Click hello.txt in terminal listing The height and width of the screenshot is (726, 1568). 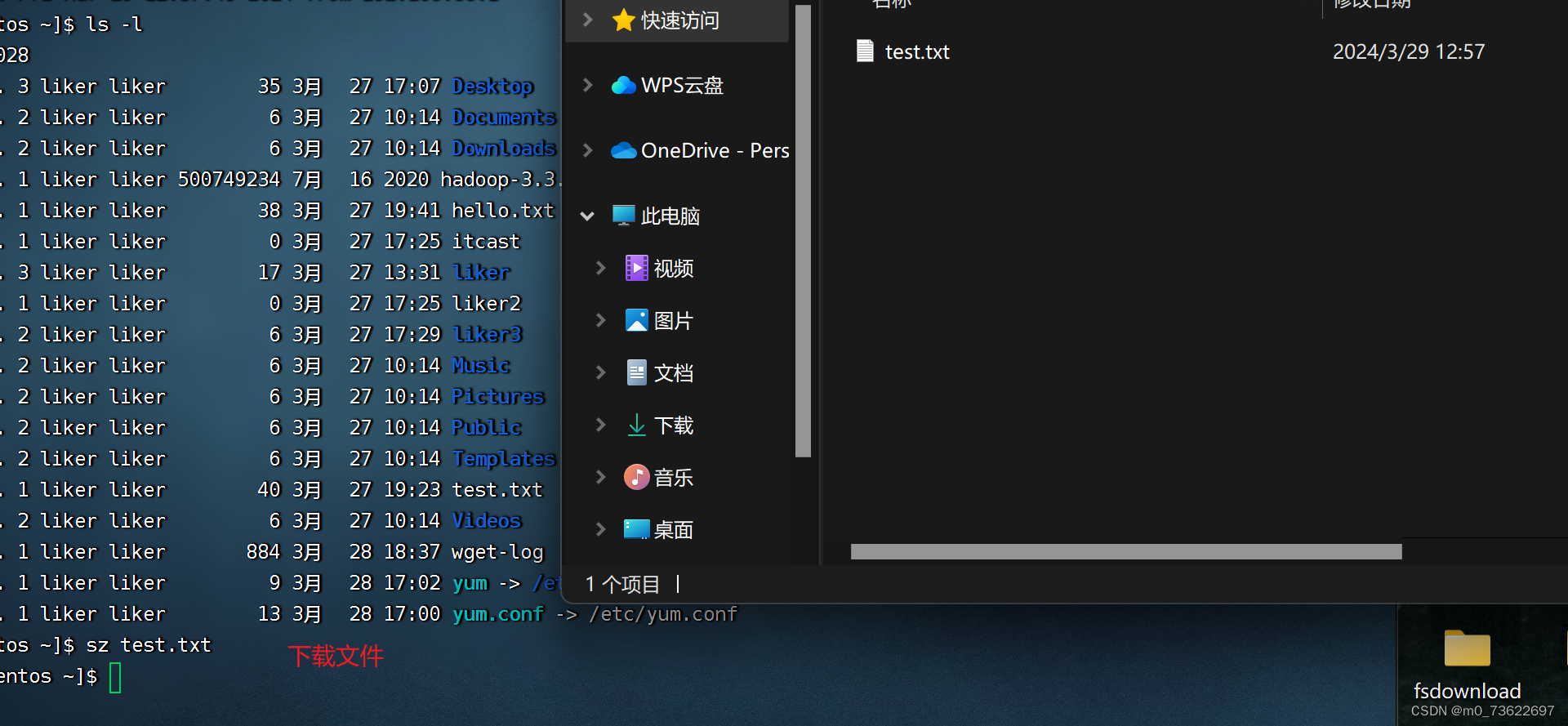point(503,210)
